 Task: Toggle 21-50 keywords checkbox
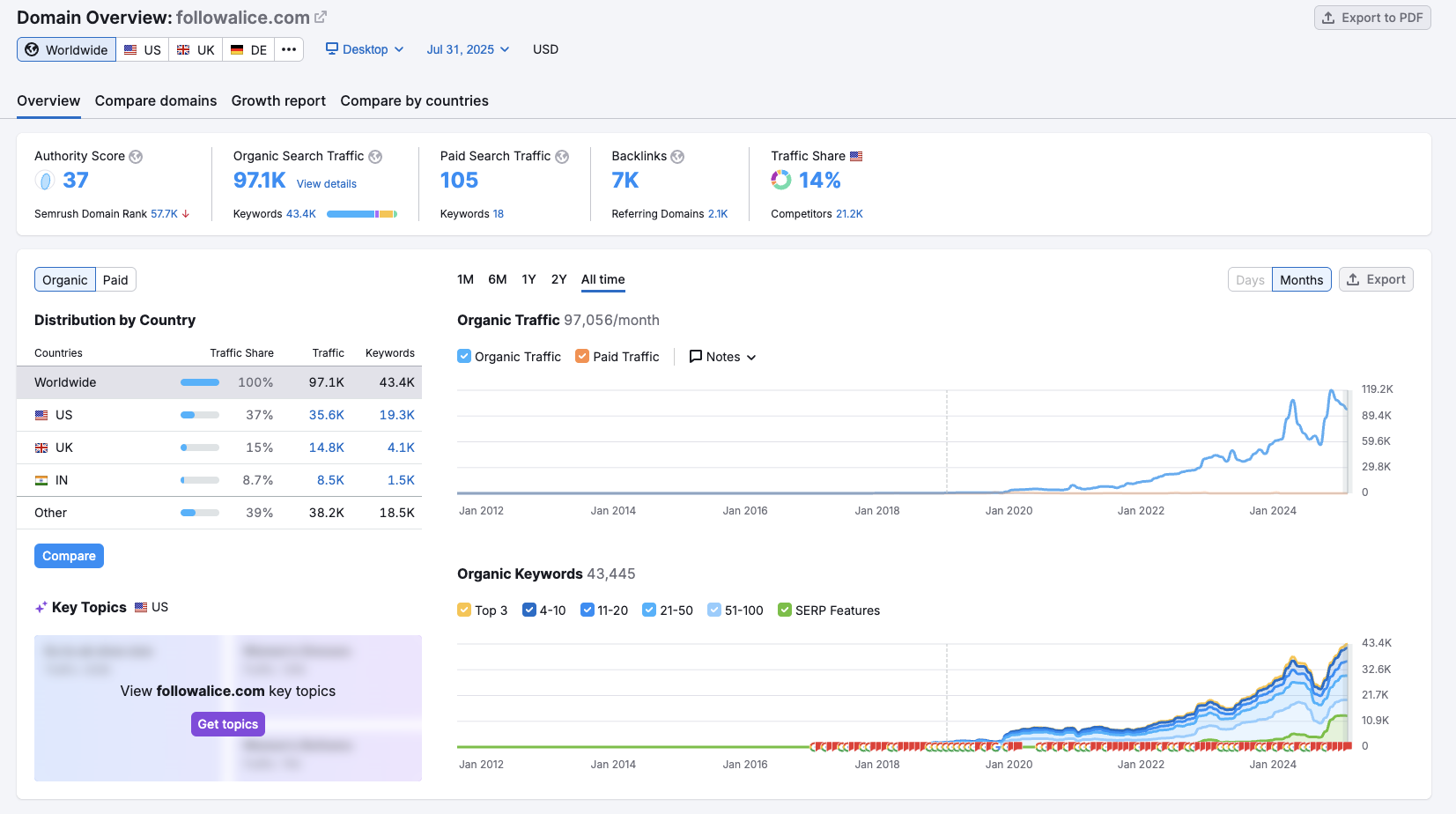tap(649, 610)
